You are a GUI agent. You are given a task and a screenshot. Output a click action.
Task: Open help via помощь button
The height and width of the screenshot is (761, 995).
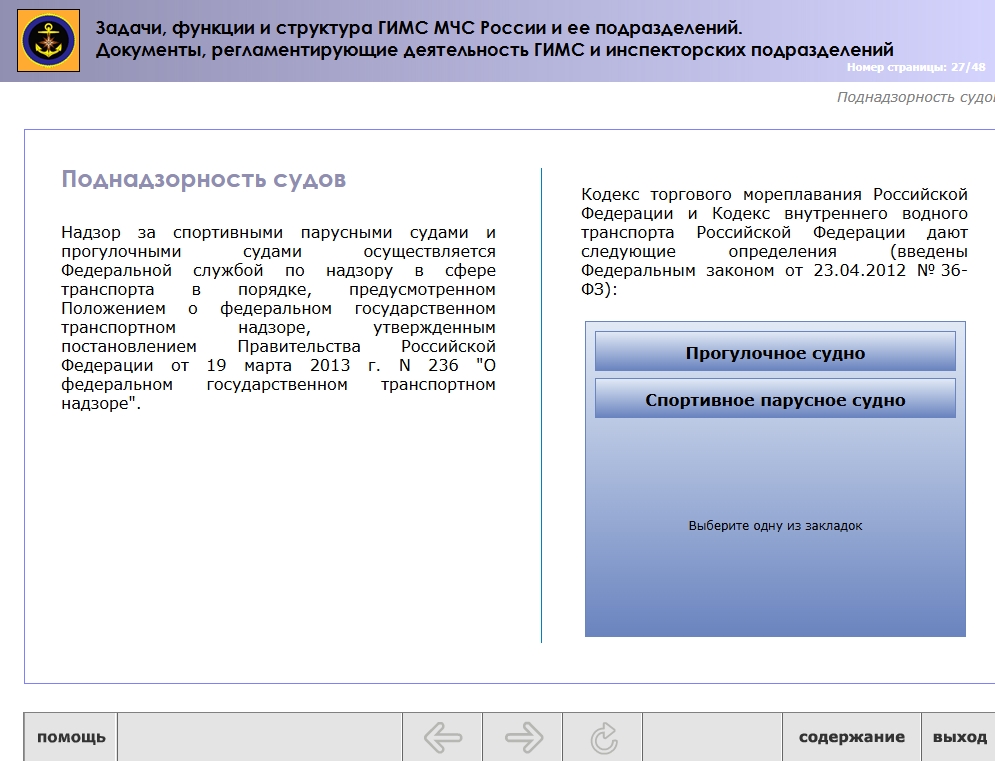point(71,737)
